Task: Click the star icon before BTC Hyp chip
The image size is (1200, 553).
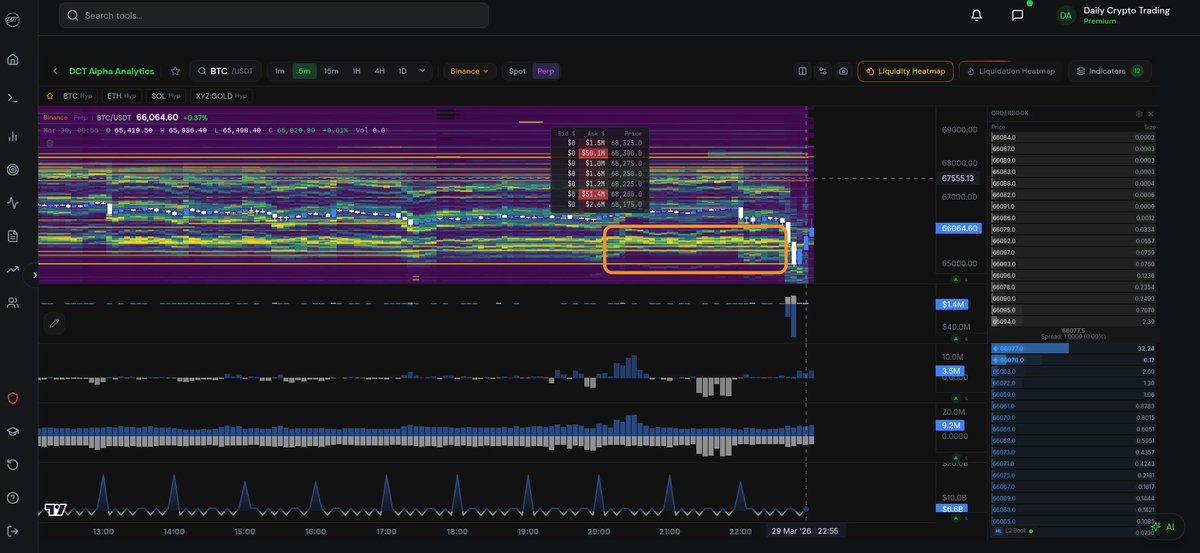Action: (x=50, y=96)
